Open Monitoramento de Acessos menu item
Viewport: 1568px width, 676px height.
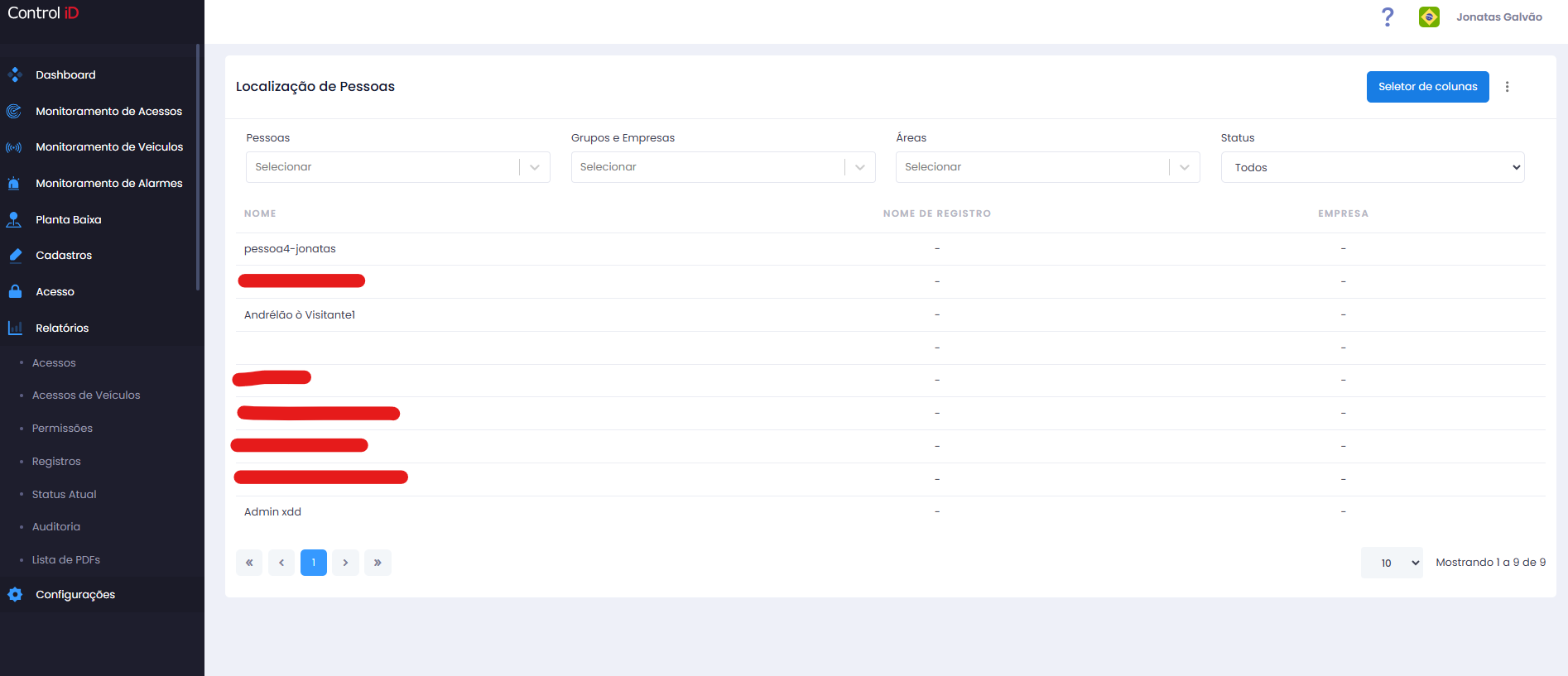click(x=108, y=111)
